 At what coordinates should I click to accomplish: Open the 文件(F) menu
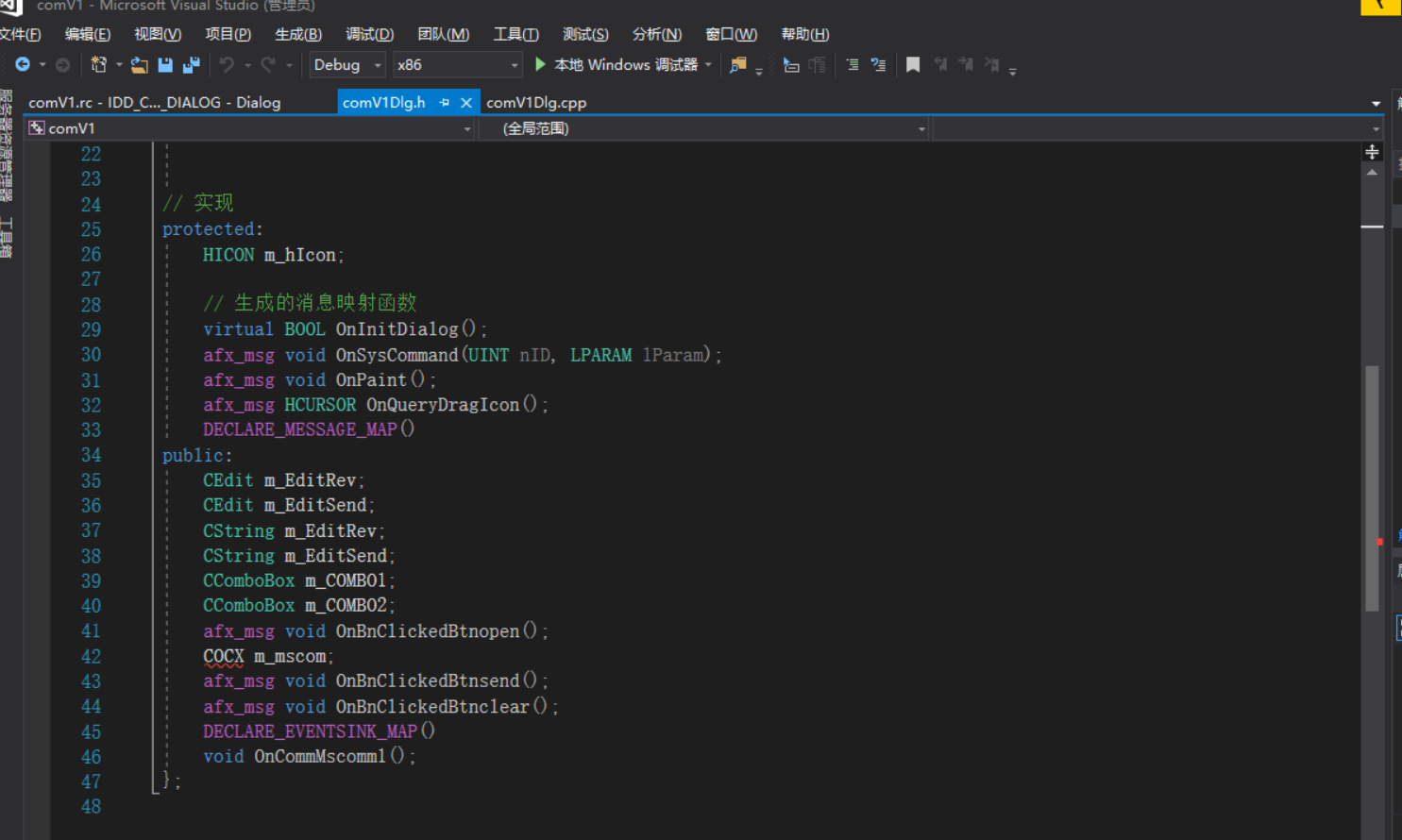coord(20,35)
